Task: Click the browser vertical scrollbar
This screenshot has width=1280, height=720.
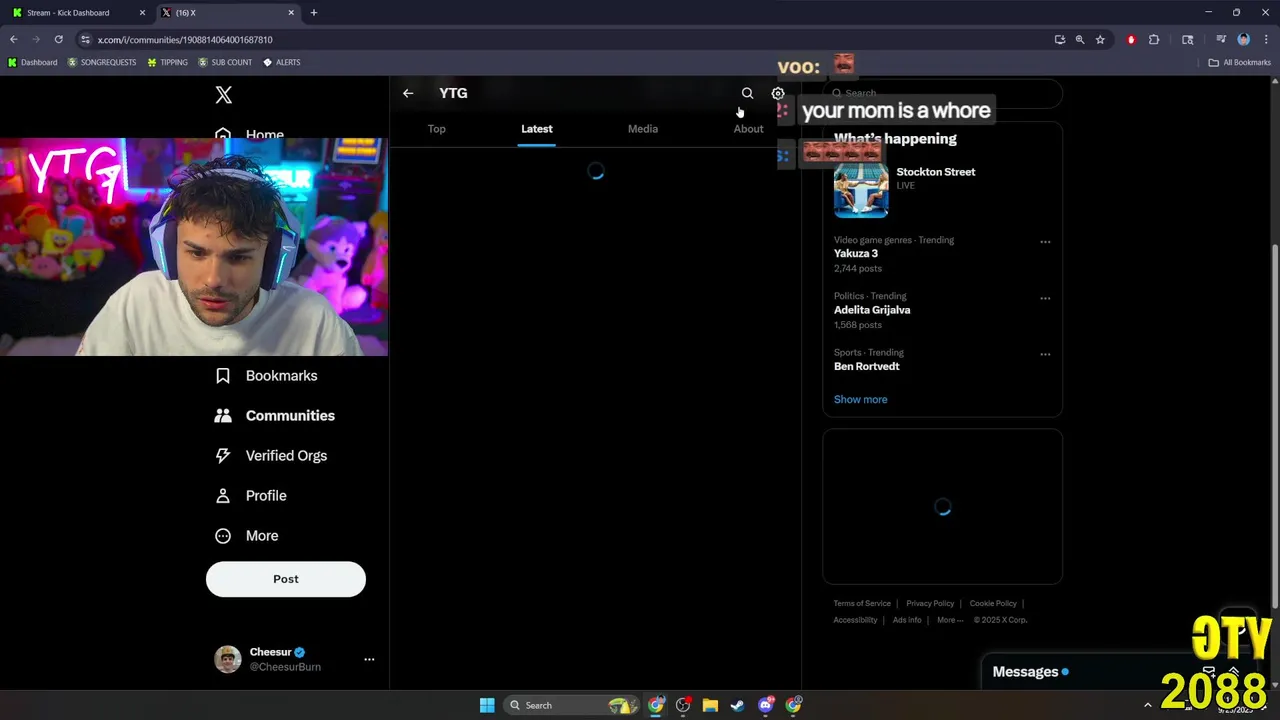Action: tap(1274, 425)
